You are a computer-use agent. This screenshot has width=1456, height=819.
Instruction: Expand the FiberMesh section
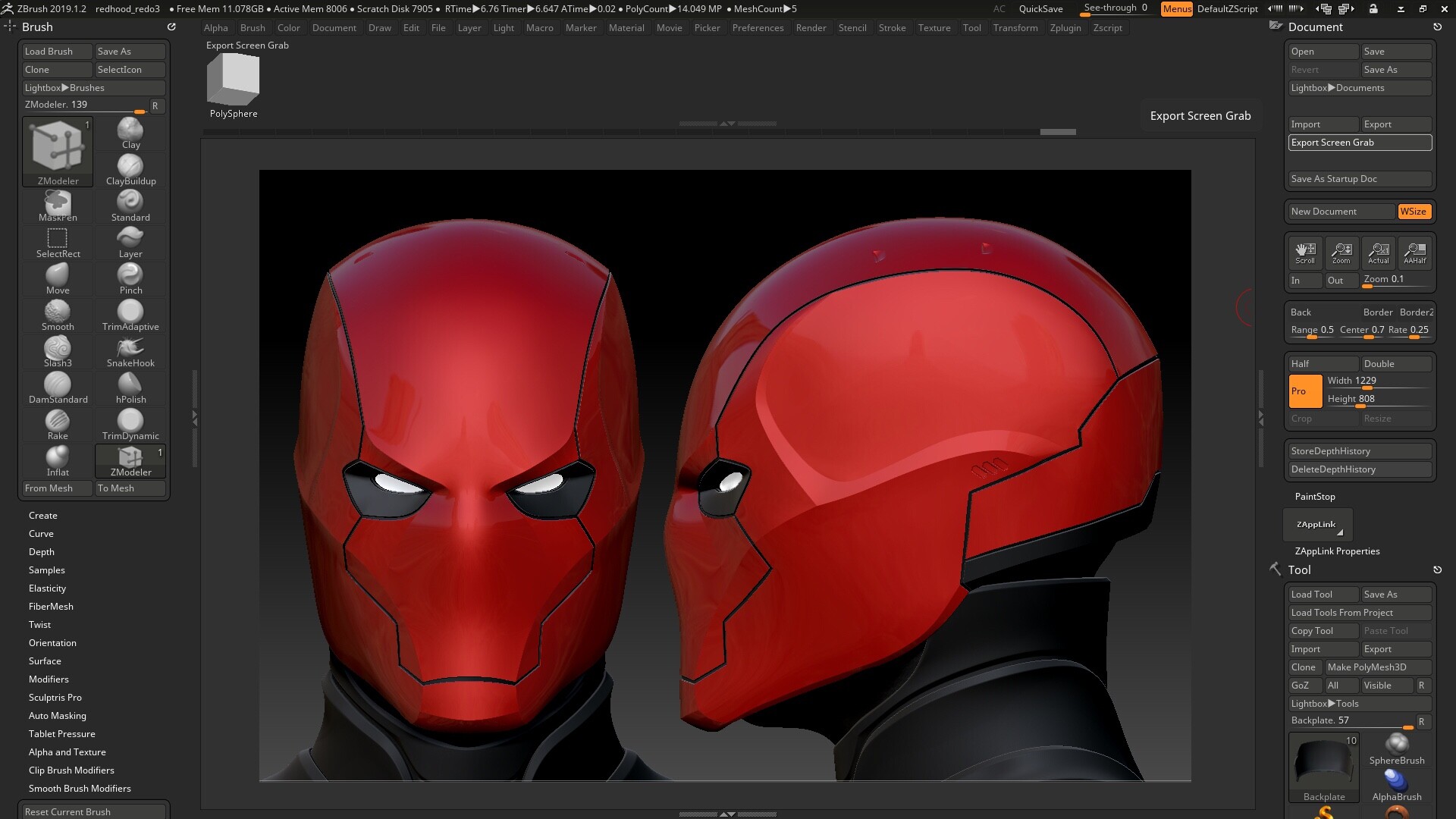tap(51, 607)
